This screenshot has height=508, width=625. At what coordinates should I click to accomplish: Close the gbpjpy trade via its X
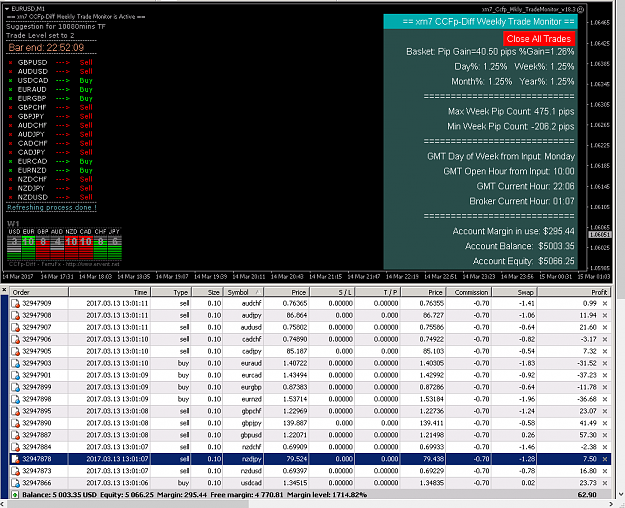(605, 423)
